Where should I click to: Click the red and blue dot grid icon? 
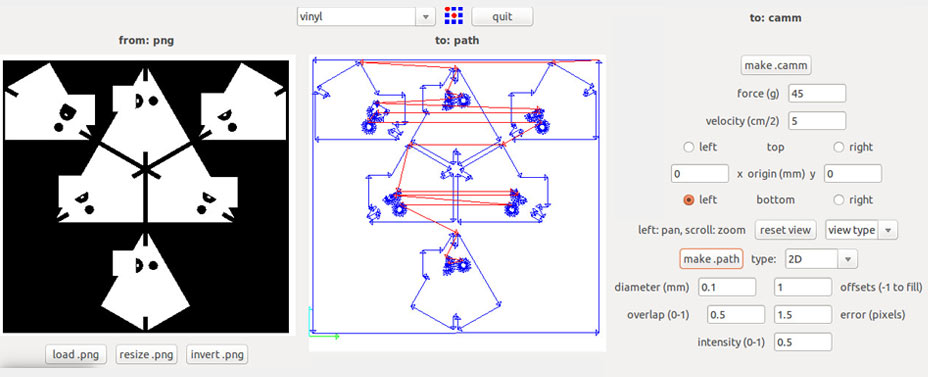(x=453, y=16)
